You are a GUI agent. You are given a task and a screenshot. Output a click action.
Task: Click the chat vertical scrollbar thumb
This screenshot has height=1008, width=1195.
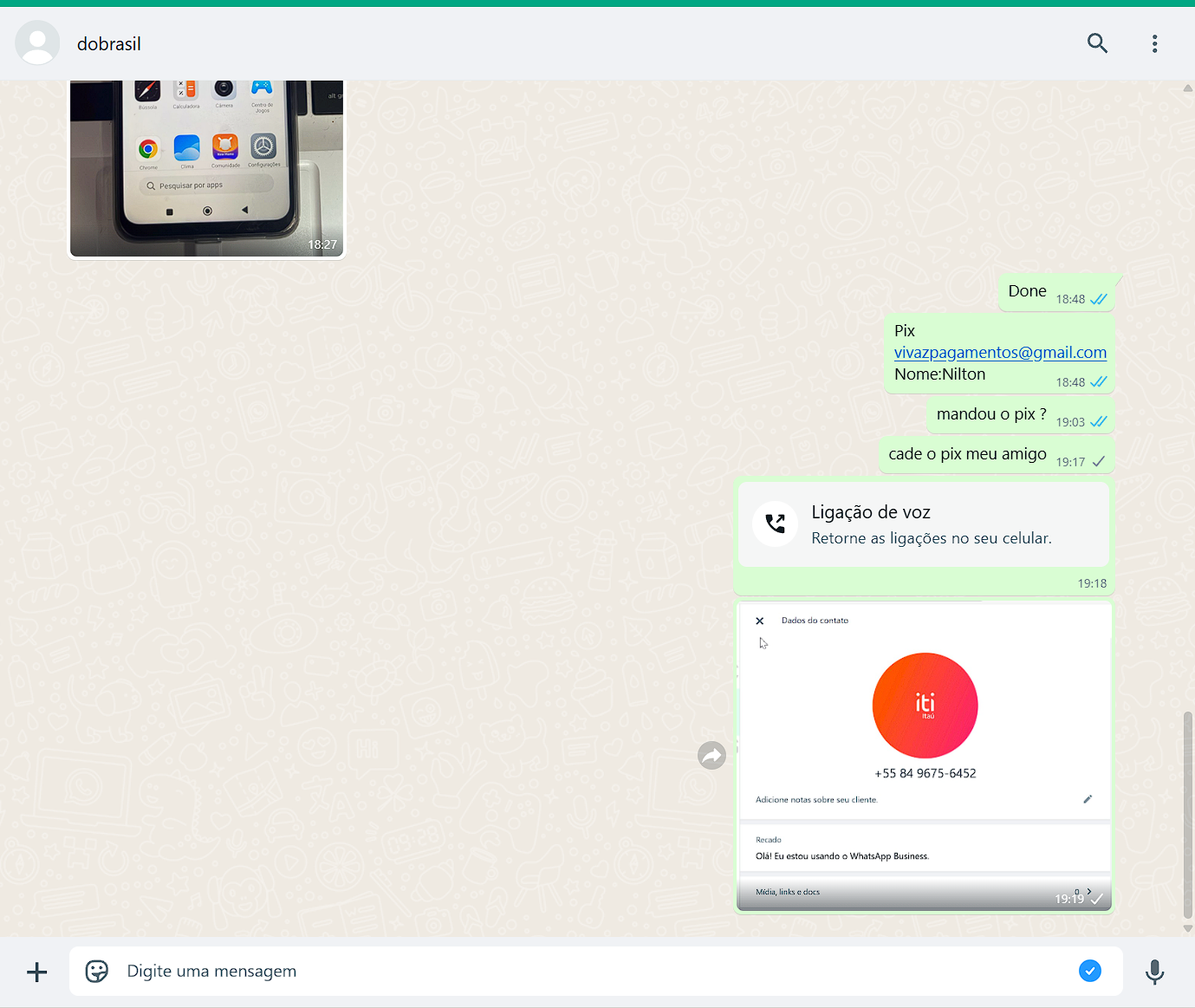pos(1187,815)
